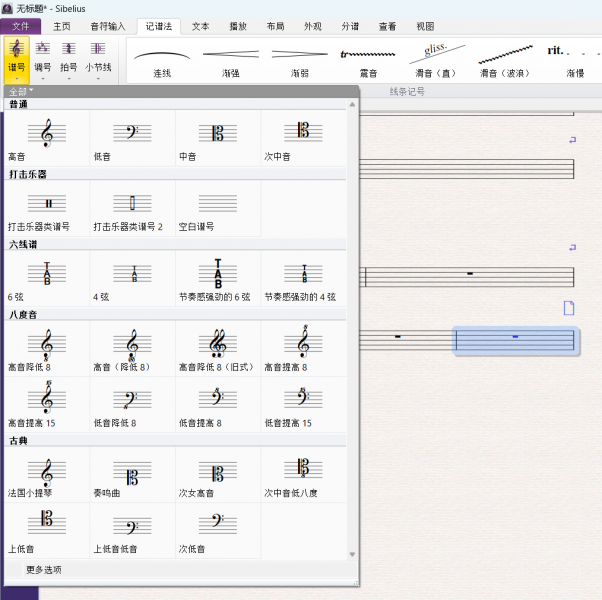Insert a 渐强 crescendo hairpin

[x=231, y=61]
